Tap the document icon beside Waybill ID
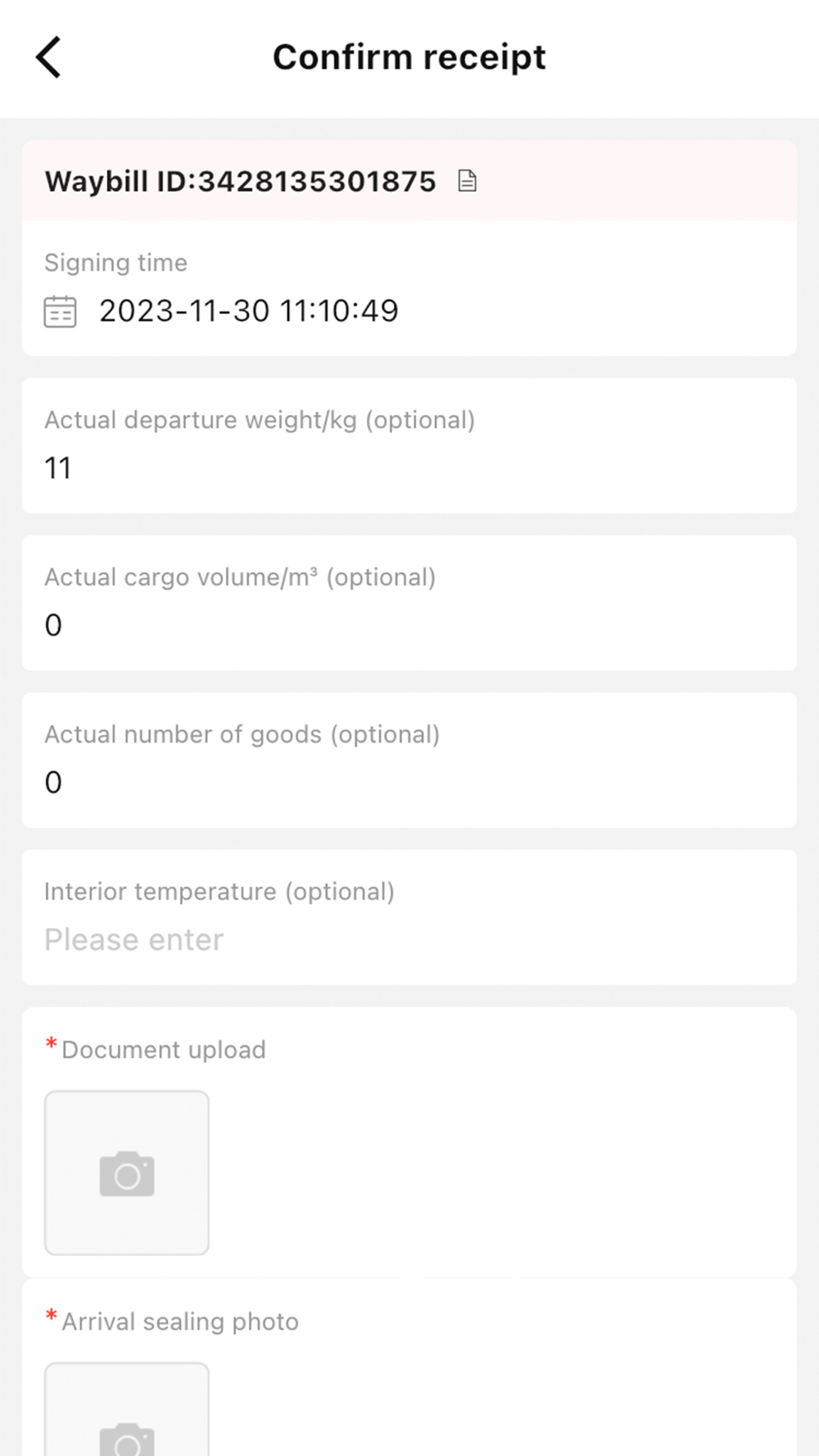The height and width of the screenshot is (1456, 819). click(467, 181)
